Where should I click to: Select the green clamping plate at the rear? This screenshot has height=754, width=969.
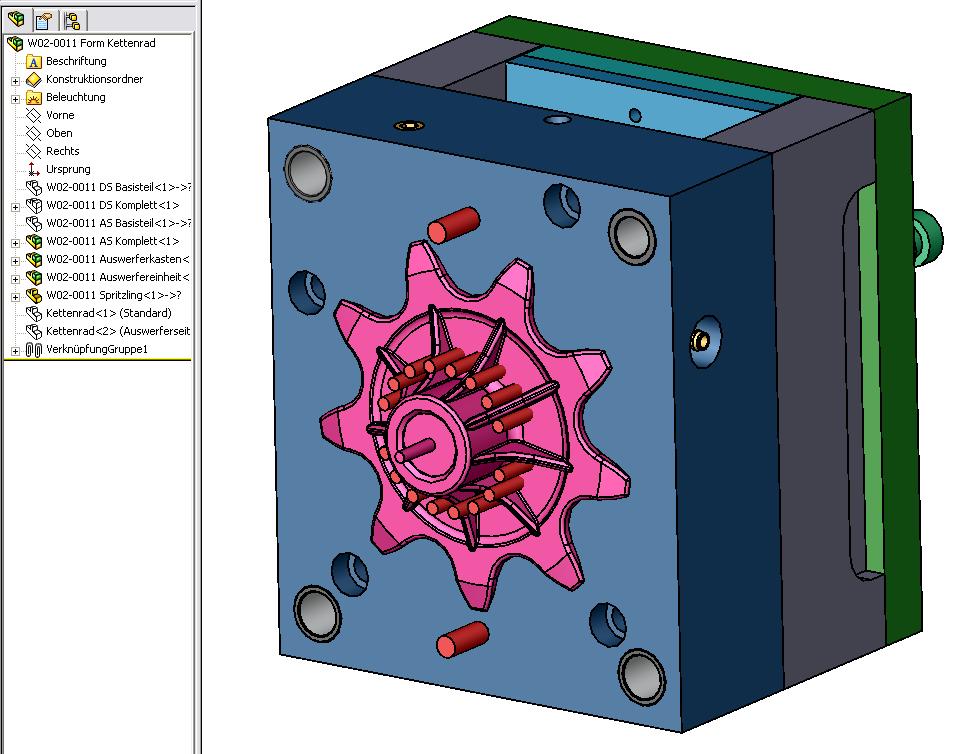pos(899,371)
